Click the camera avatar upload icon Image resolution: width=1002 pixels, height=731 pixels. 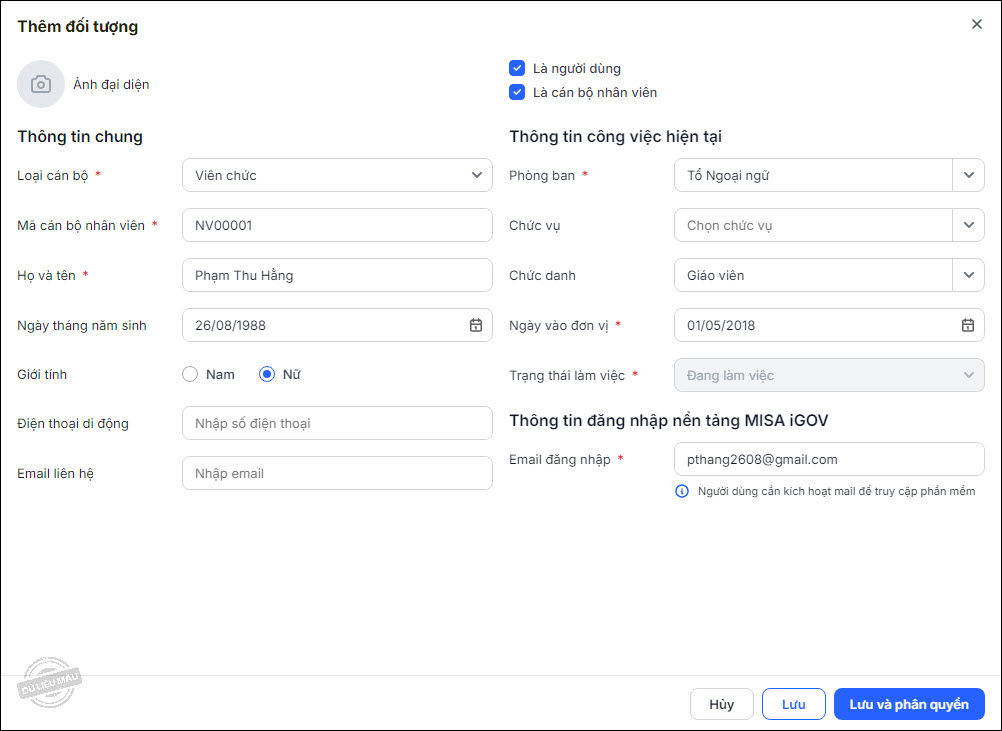click(41, 84)
